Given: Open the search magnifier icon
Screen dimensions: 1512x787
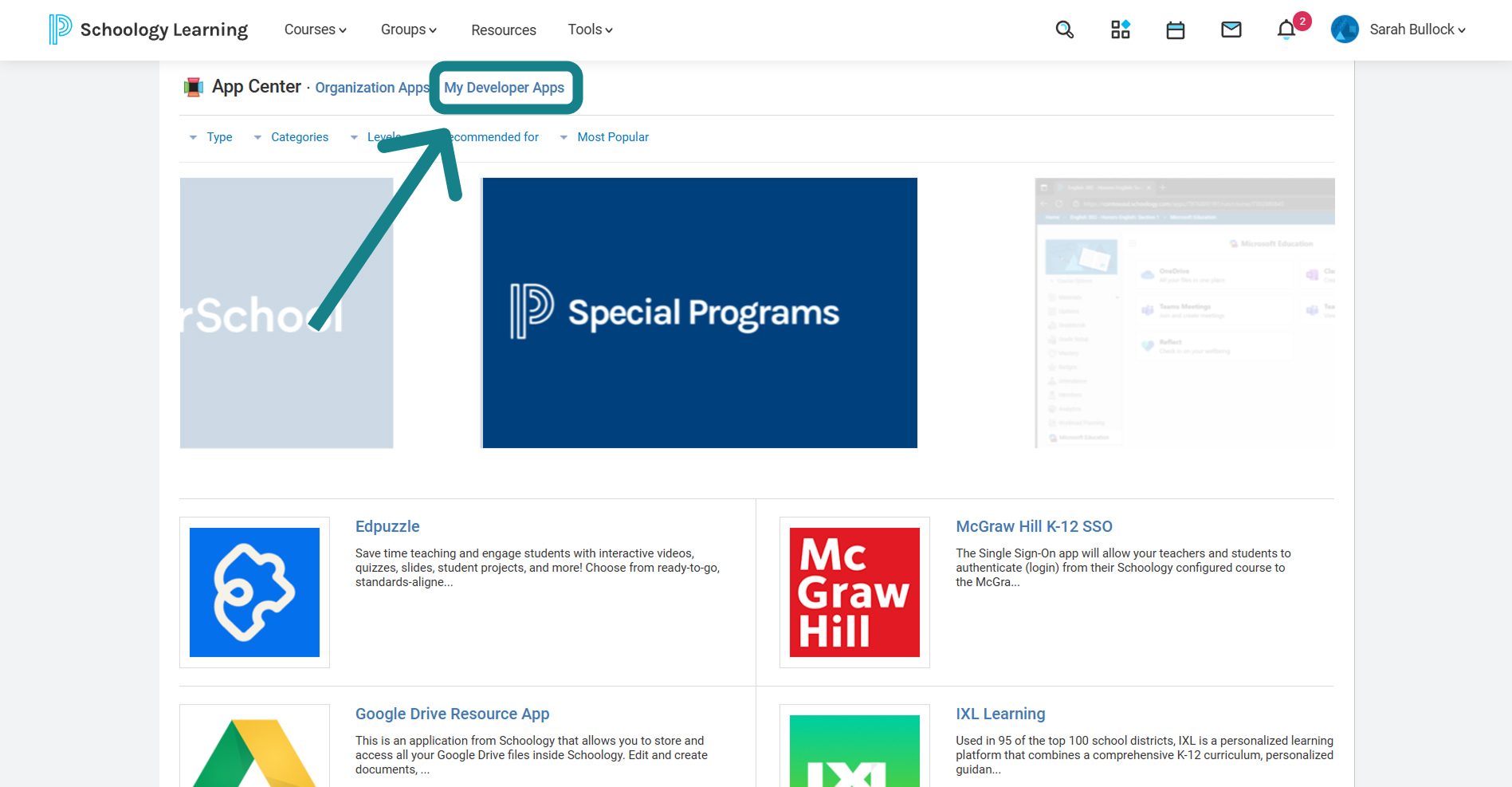Looking at the screenshot, I should coord(1064,30).
